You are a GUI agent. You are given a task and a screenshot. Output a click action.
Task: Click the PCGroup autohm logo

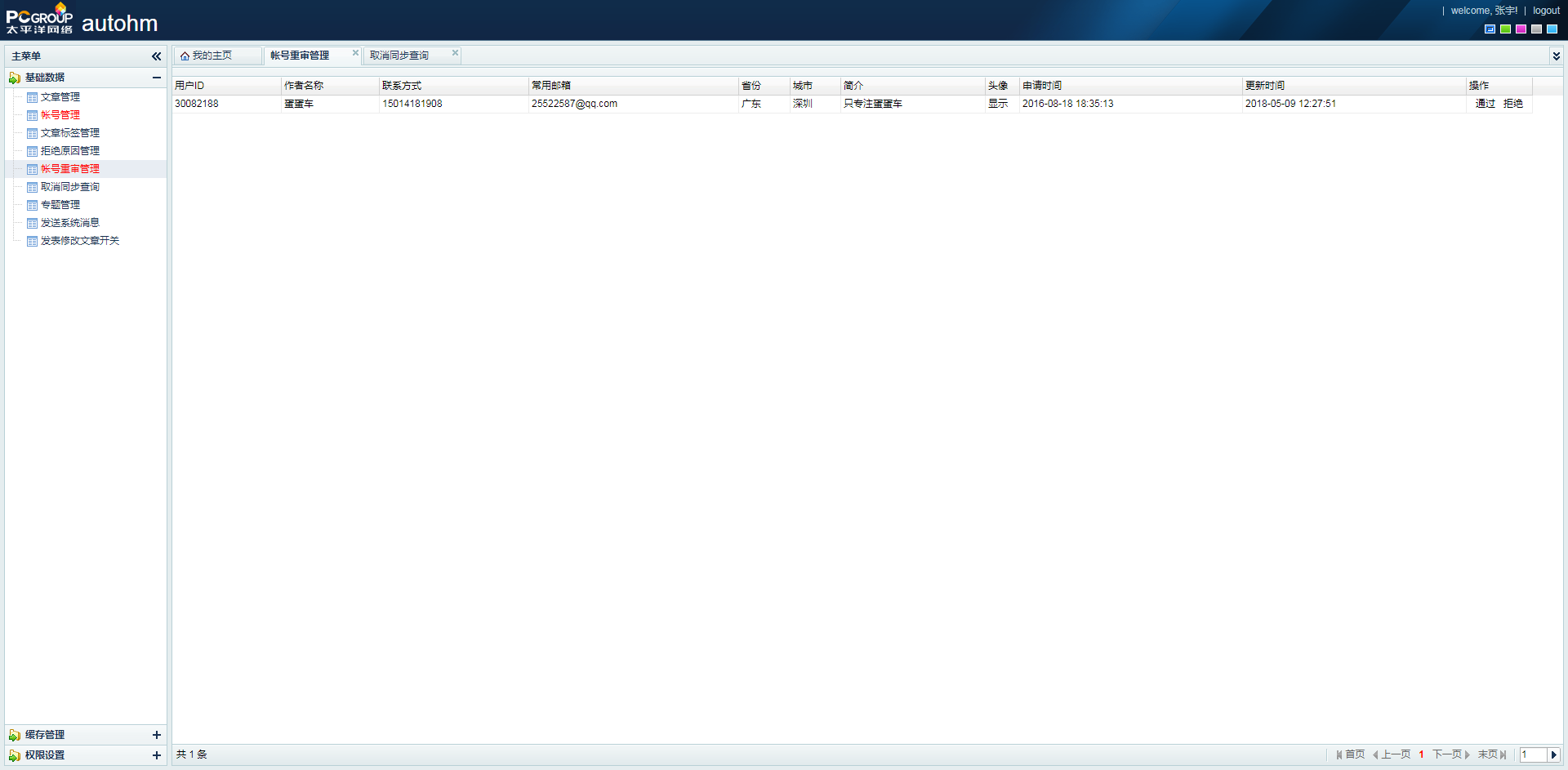point(82,20)
